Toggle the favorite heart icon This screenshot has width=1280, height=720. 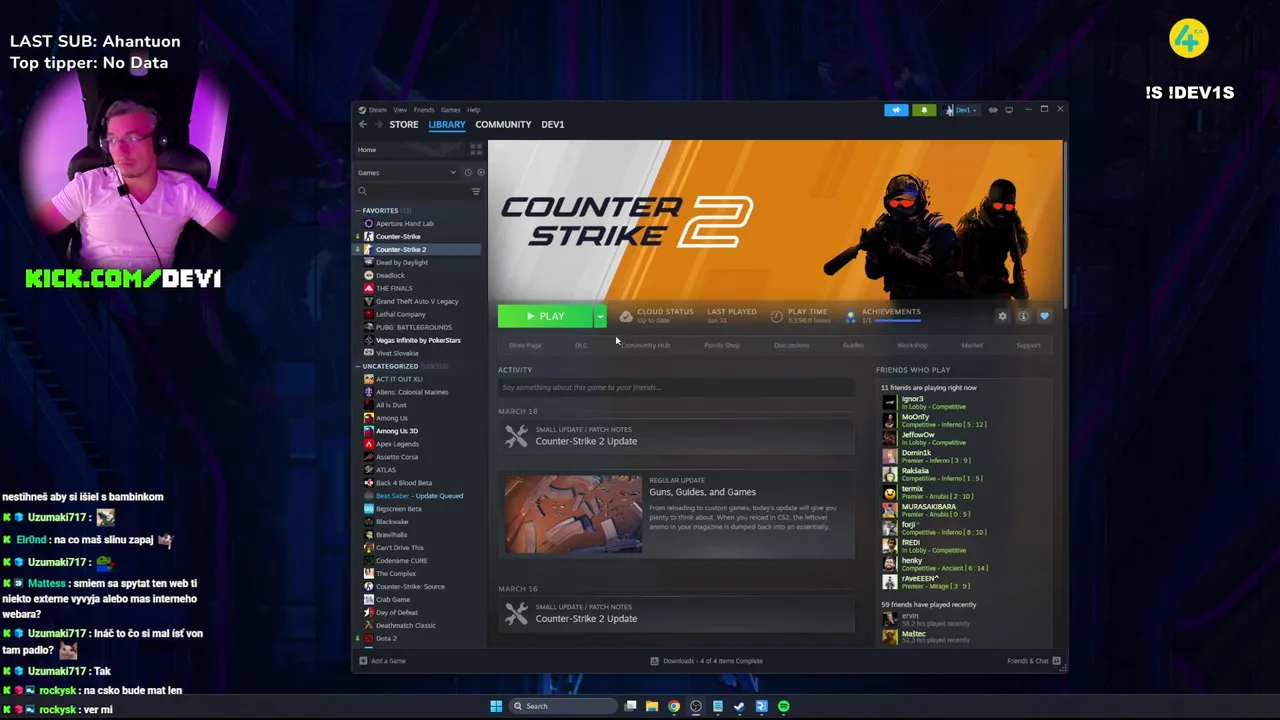(1044, 316)
